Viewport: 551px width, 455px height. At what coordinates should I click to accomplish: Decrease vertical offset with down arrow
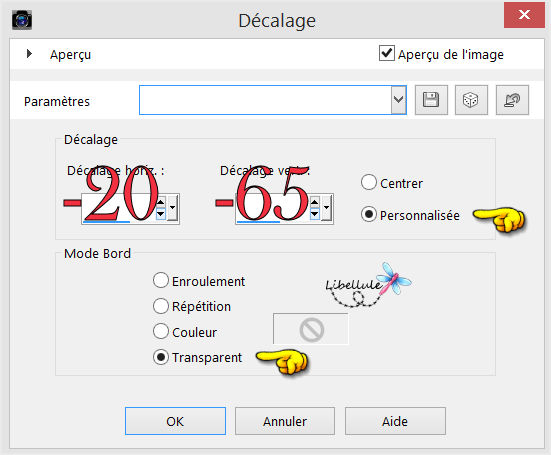pos(315,214)
